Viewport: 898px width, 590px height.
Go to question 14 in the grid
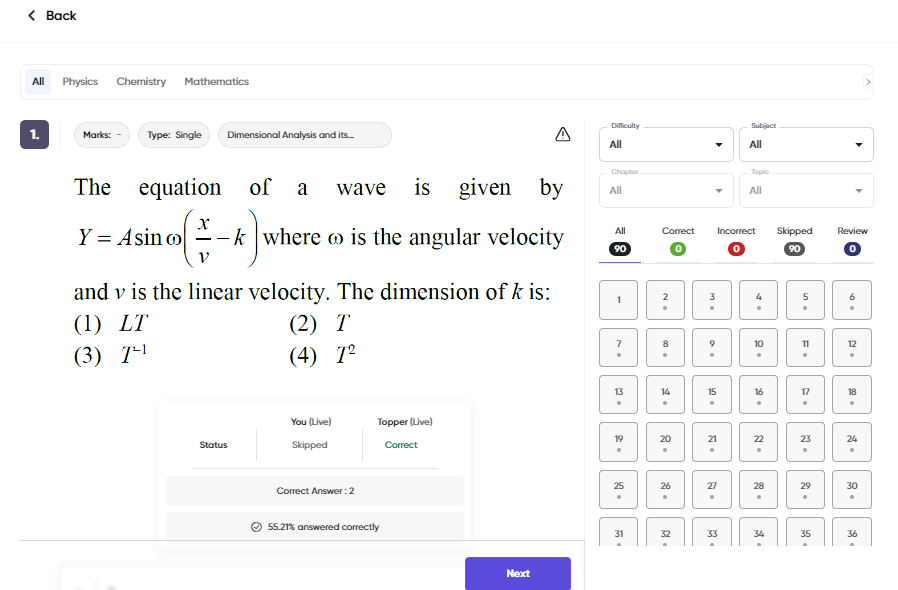click(665, 395)
